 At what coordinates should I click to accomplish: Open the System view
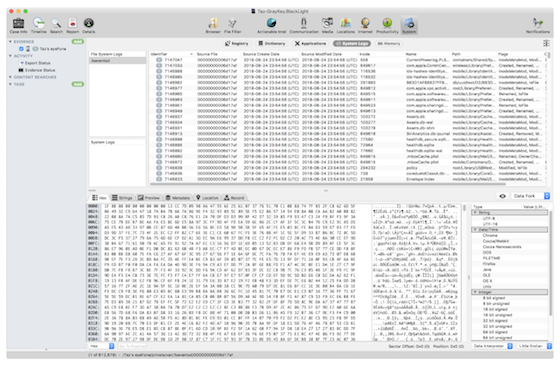[x=409, y=26]
